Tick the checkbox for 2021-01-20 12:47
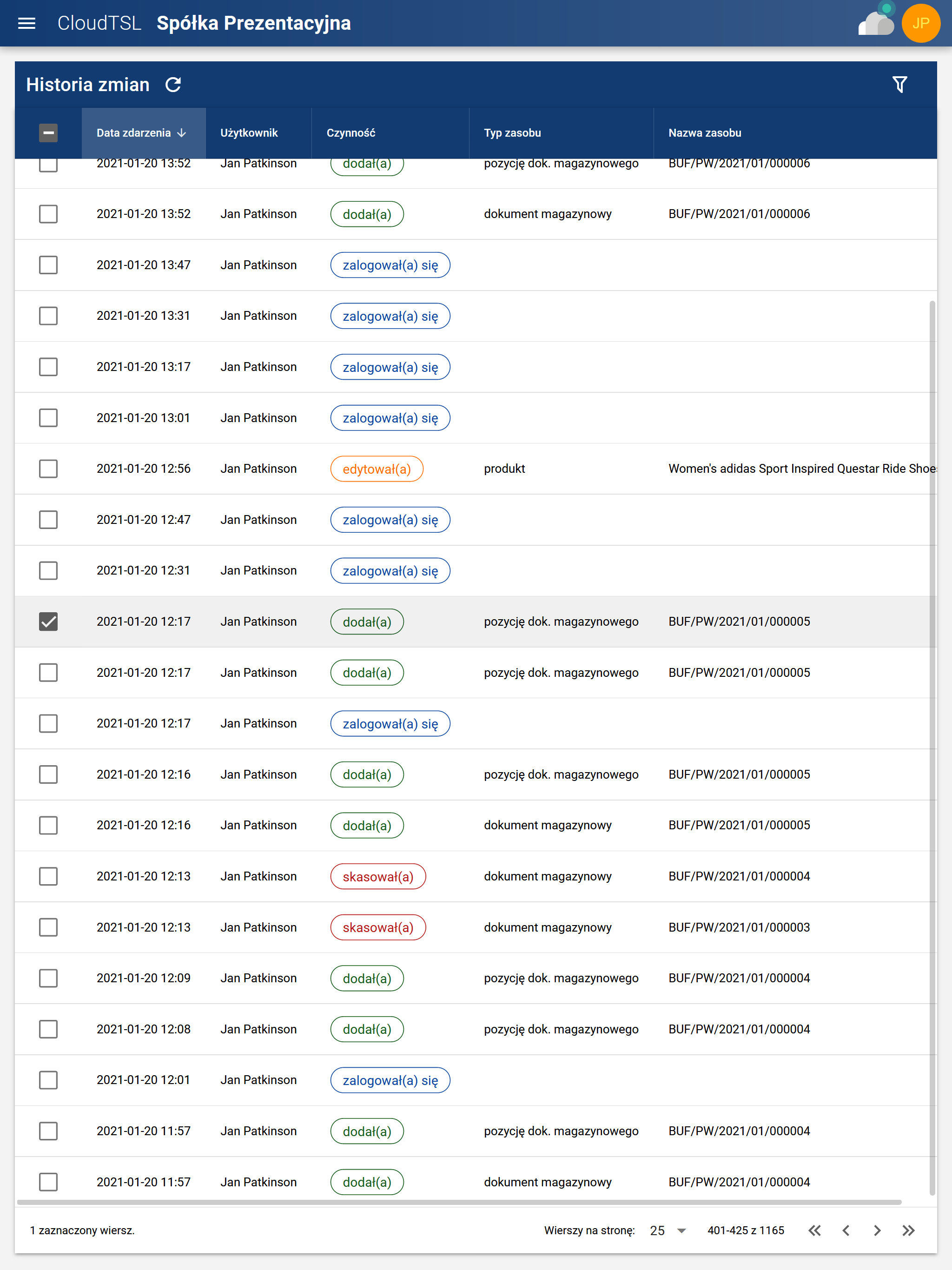952x1270 pixels. pos(48,520)
